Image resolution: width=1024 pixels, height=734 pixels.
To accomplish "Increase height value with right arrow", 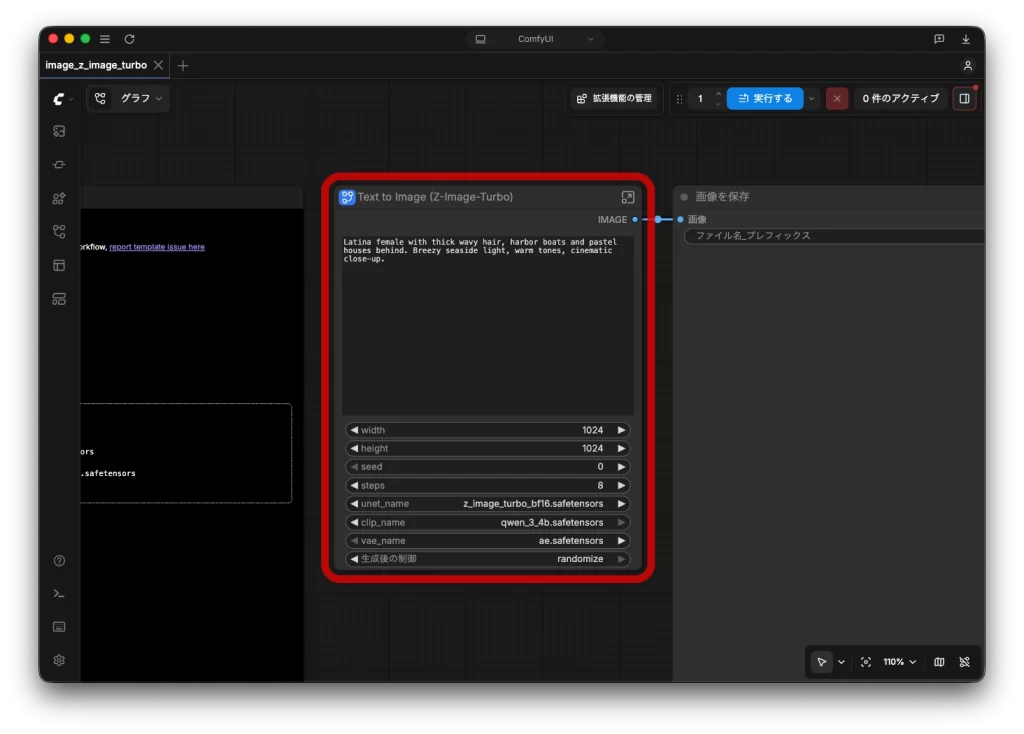I will [x=621, y=449].
